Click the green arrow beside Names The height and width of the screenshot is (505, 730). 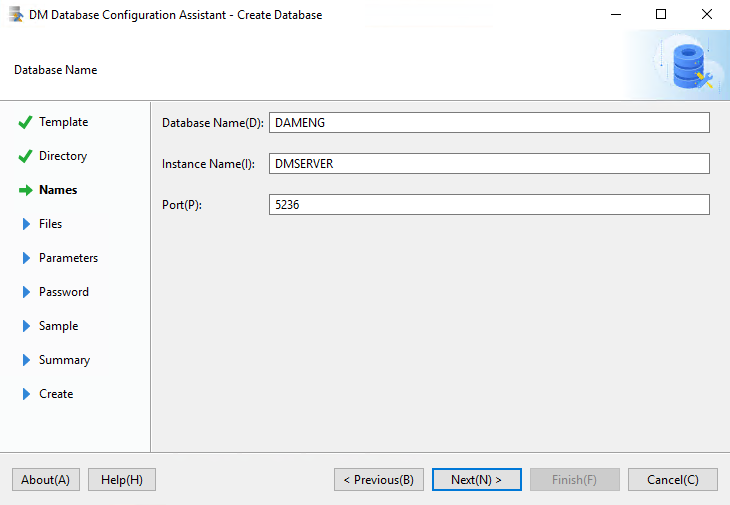(x=26, y=190)
